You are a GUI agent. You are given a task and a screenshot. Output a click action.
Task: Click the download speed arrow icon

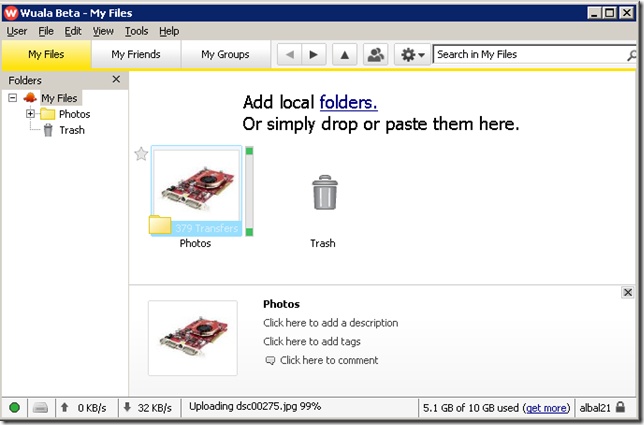click(127, 407)
